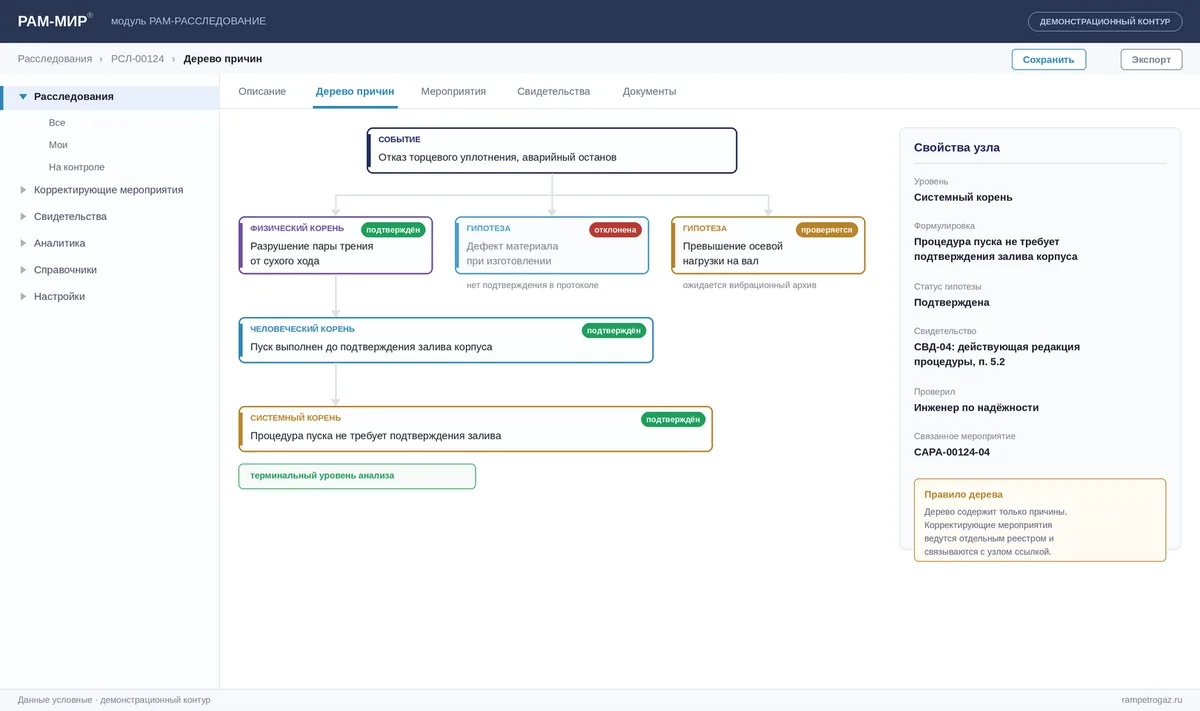Click the проверяется status badge
The width and height of the screenshot is (1200, 711).
tap(827, 230)
